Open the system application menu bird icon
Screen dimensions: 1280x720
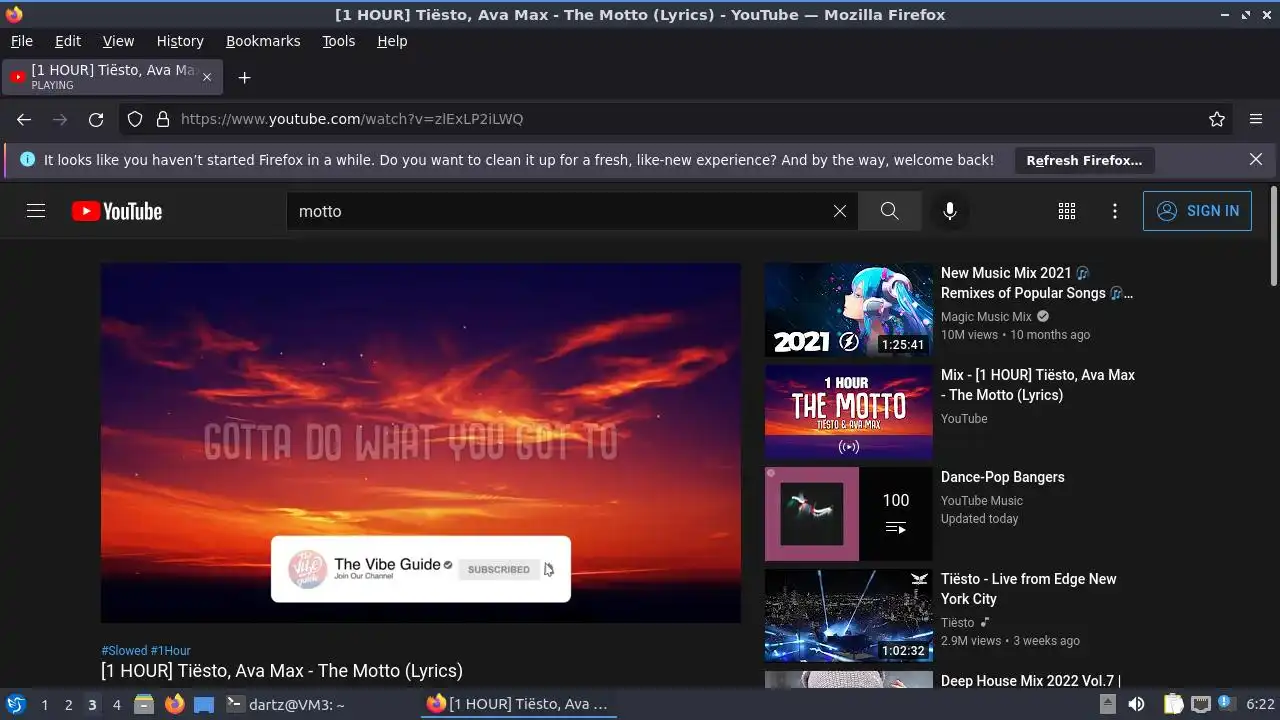[15, 704]
